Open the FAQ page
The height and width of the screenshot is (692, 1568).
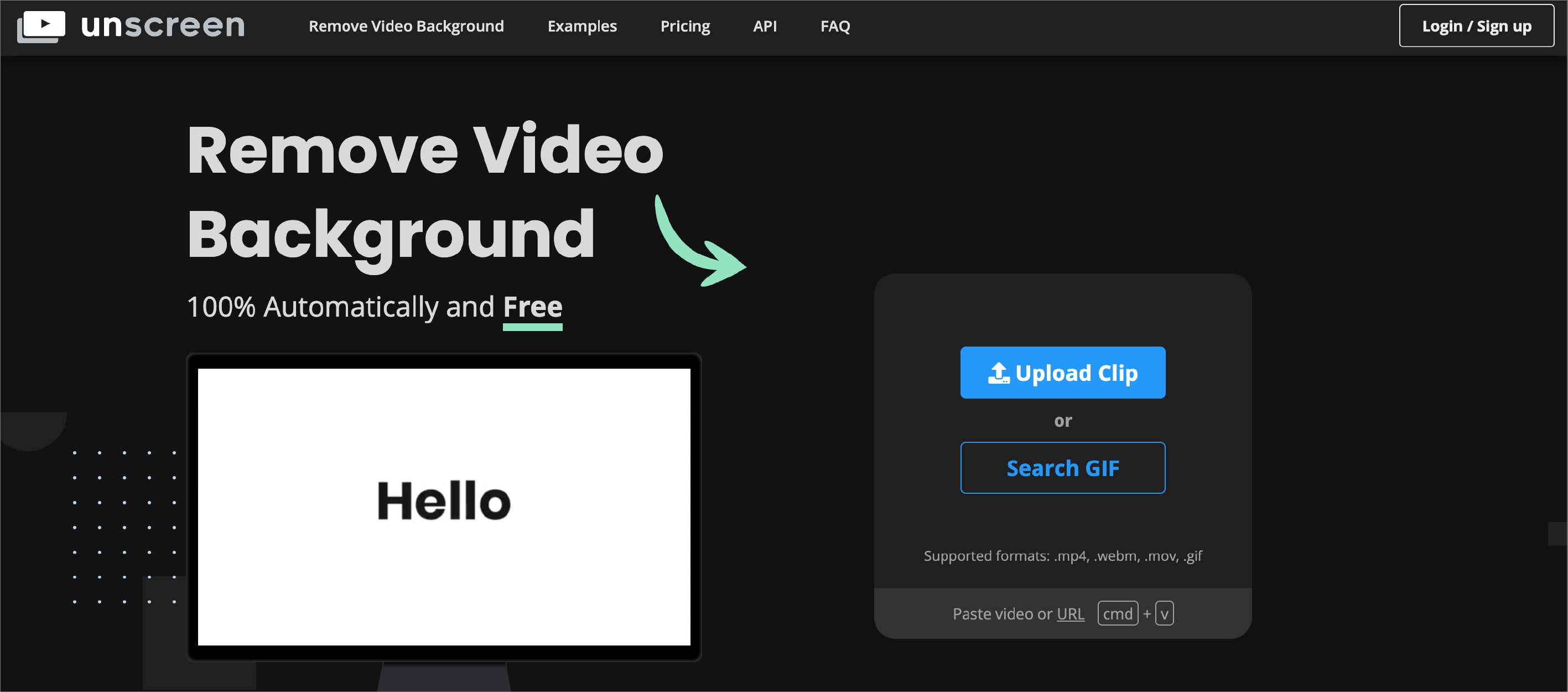[x=834, y=26]
